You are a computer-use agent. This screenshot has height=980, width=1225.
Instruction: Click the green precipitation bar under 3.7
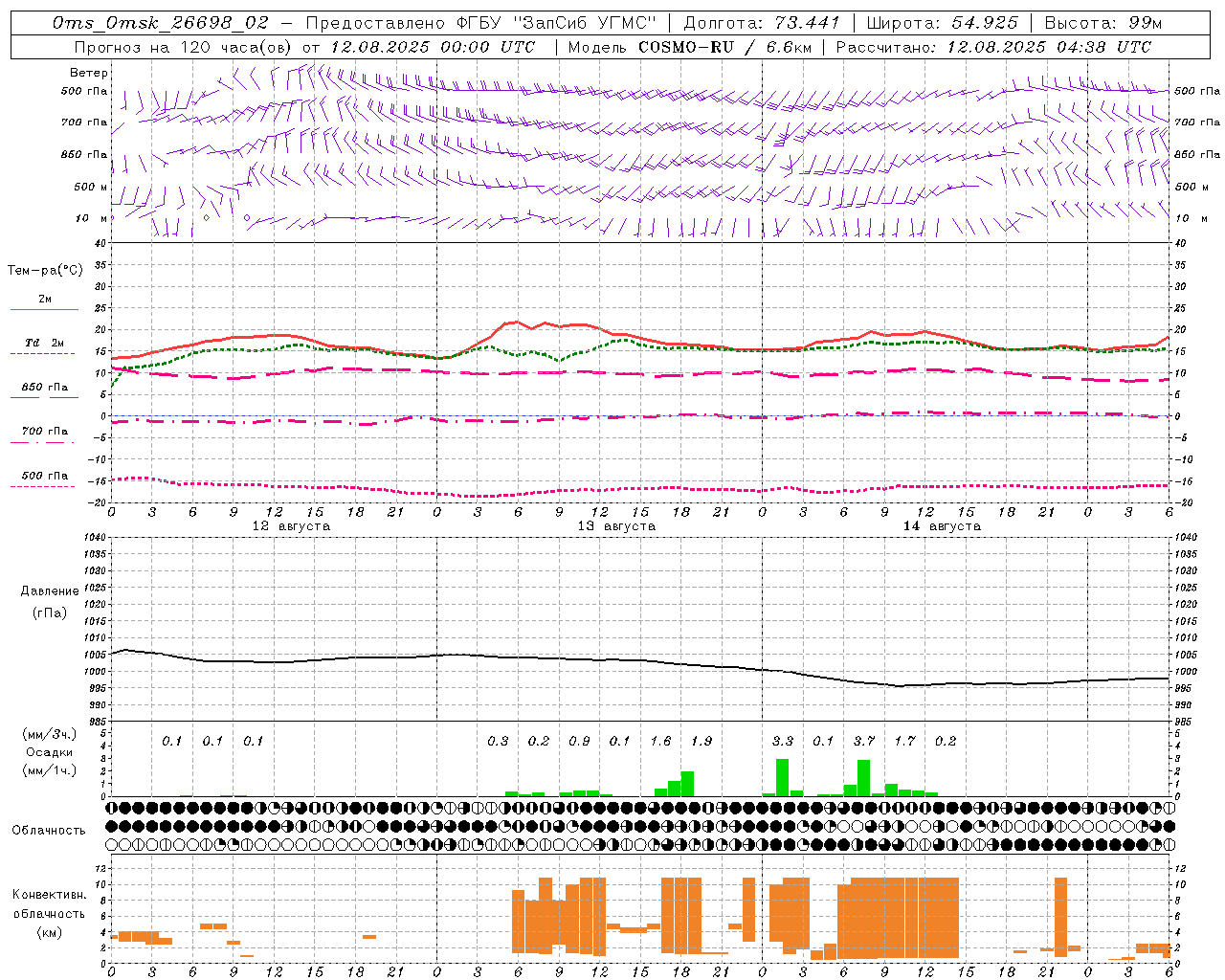pos(863,778)
